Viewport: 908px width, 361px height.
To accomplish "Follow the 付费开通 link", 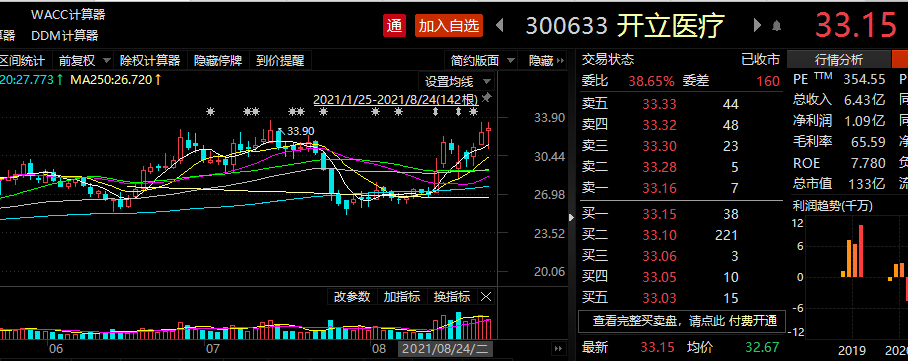I will [752, 320].
